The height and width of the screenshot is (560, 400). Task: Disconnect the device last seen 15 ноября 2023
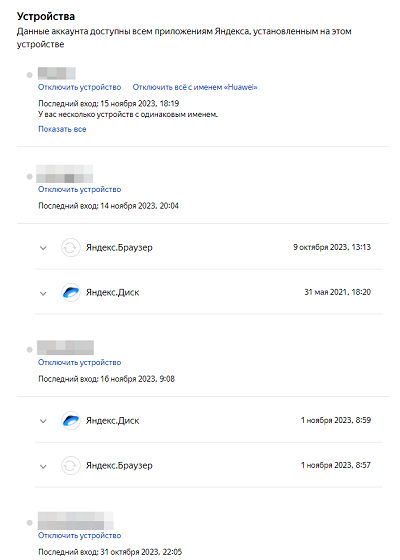(80, 87)
